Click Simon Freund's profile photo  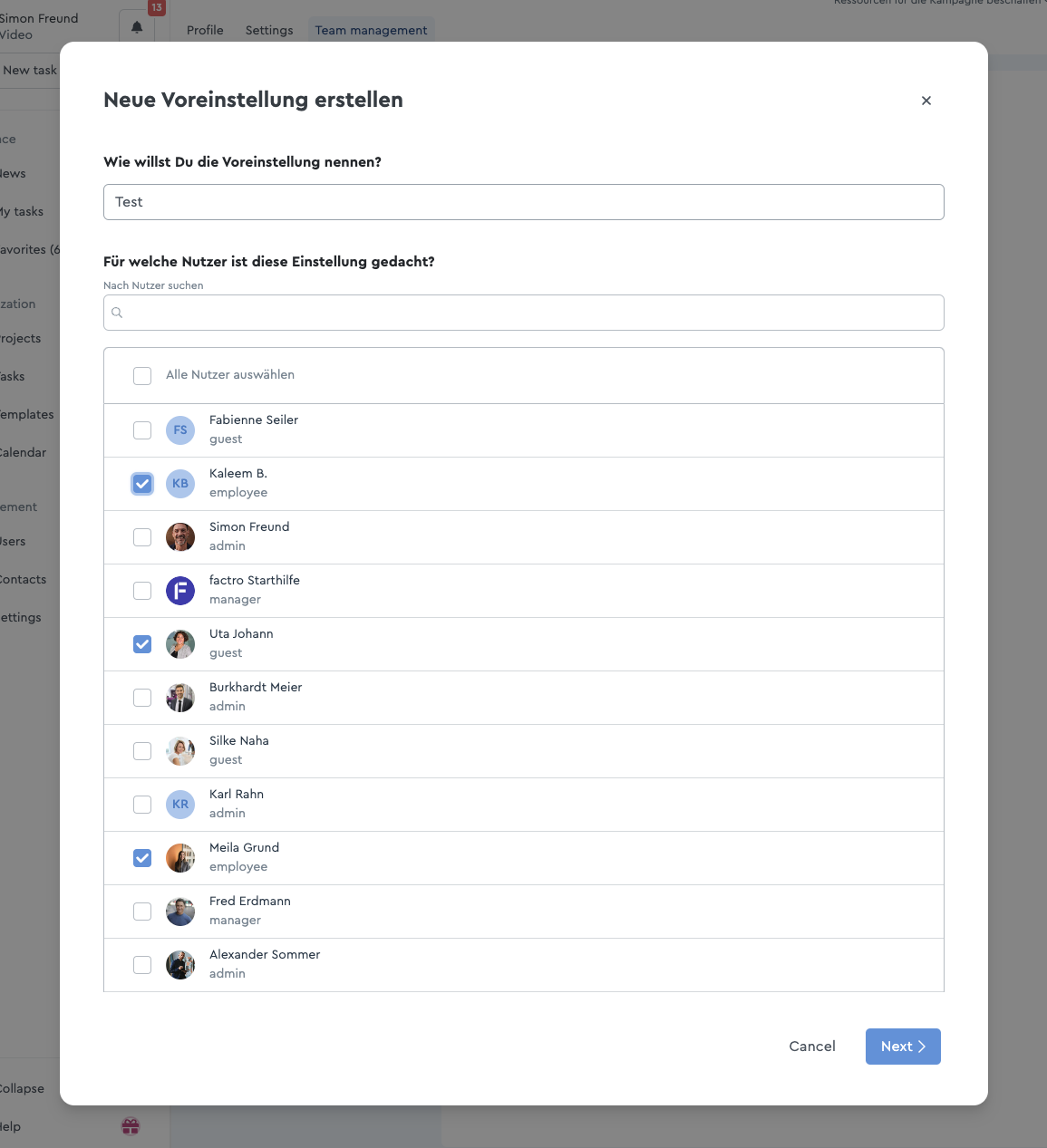(180, 537)
